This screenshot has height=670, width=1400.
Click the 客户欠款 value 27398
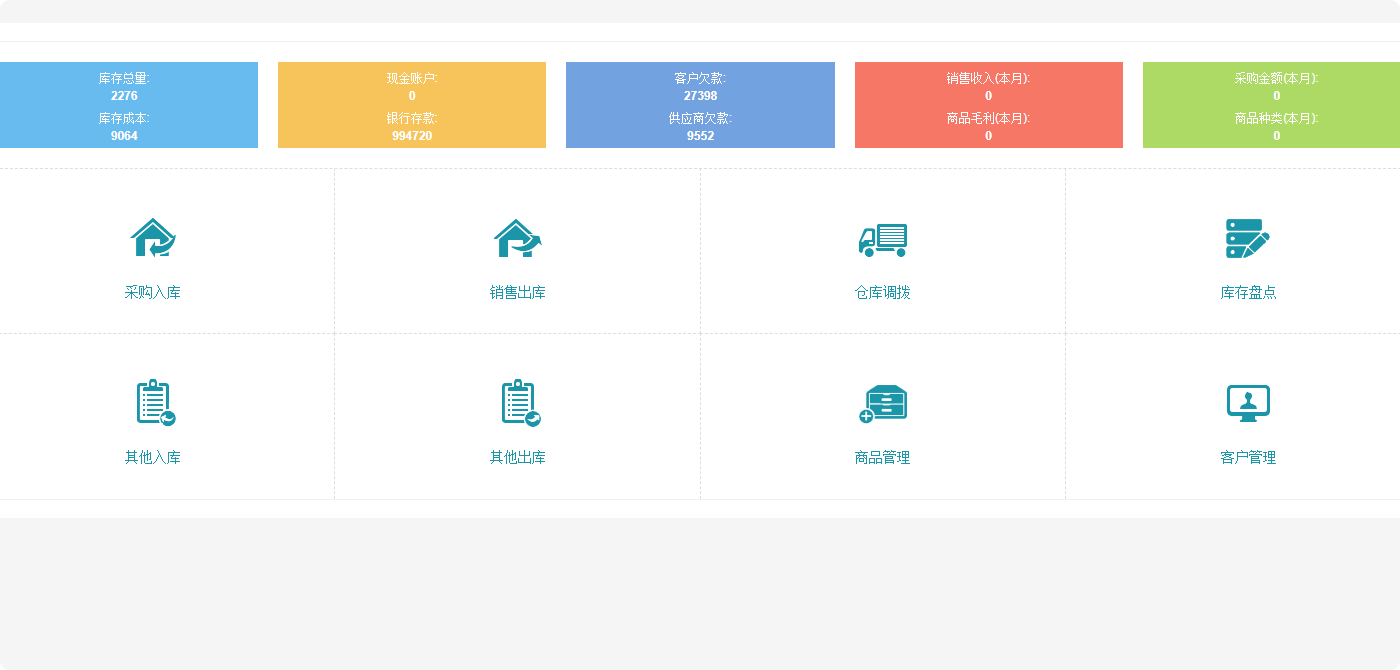(700, 96)
